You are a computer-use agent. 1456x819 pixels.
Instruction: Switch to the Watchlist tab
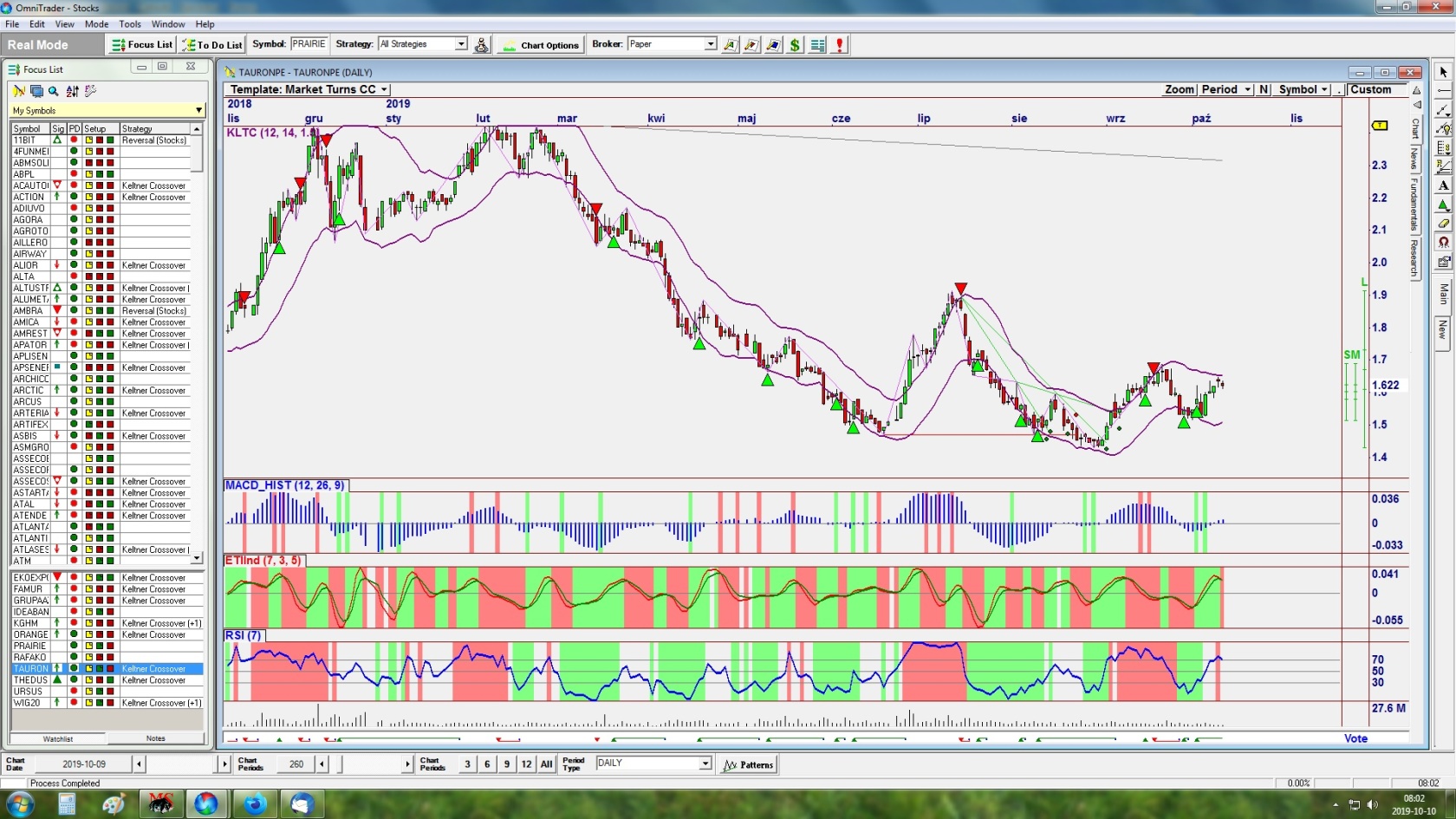58,738
